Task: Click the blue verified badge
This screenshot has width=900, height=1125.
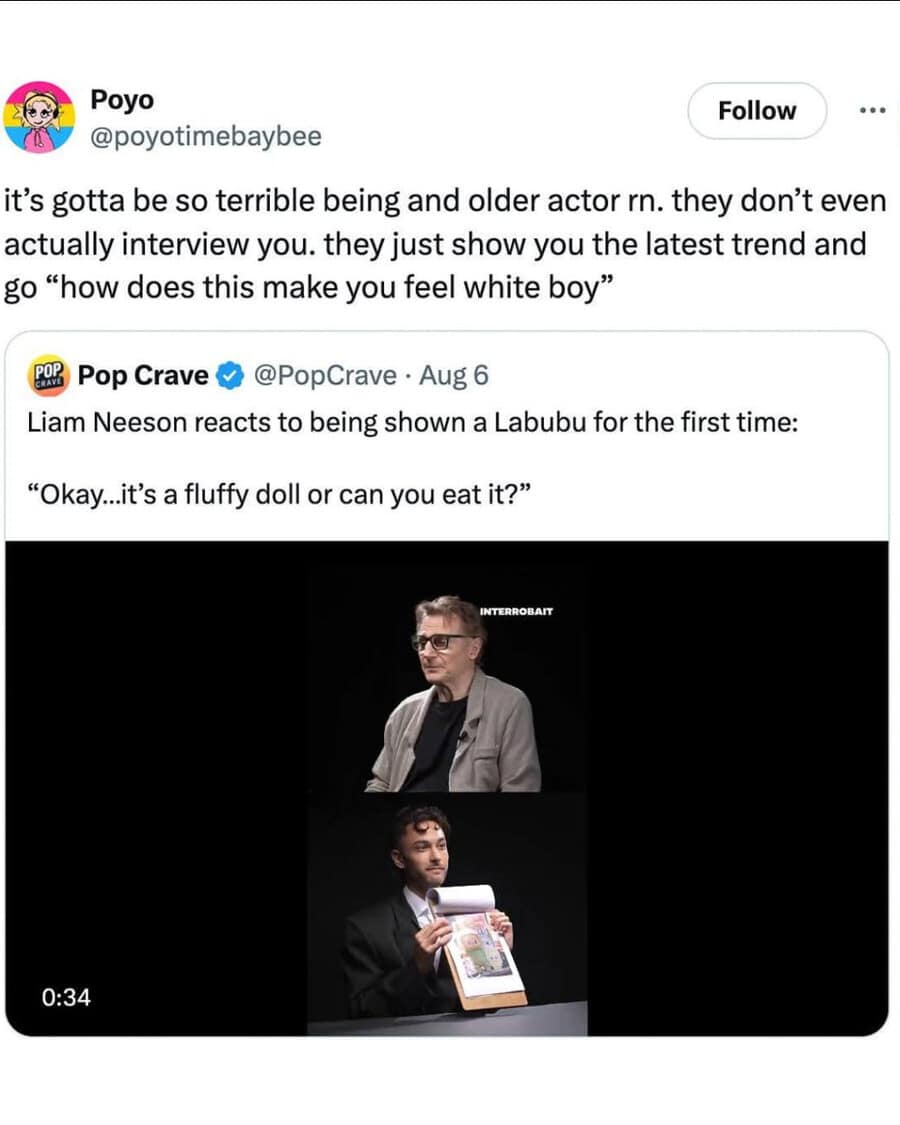Action: tap(229, 377)
